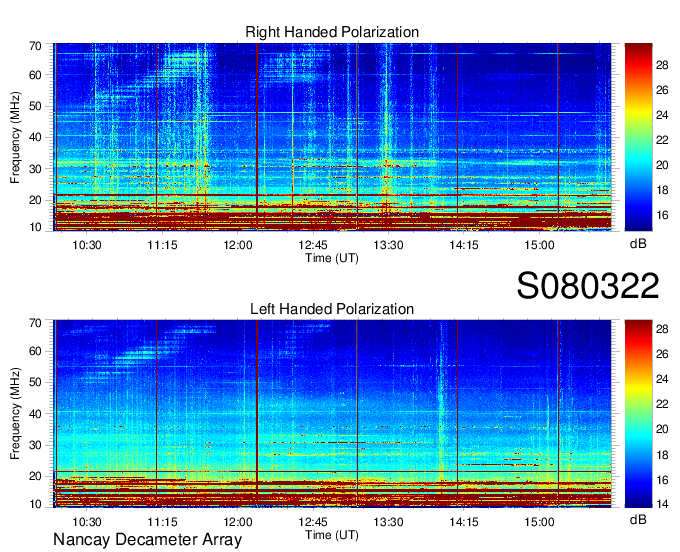The width and height of the screenshot is (680, 552).
Task: Click the "12:45" tick of left-handed plot
Action: (313, 522)
